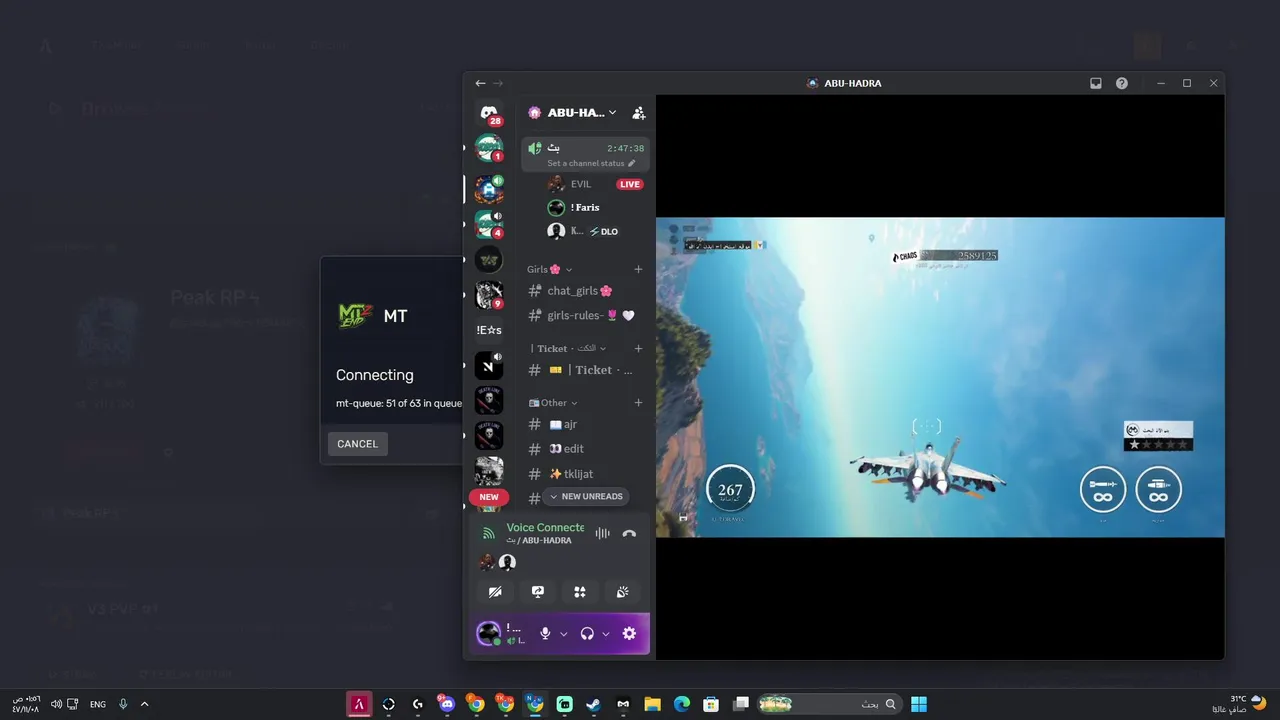
Task: Change the ENG input language
Action: pos(98,704)
